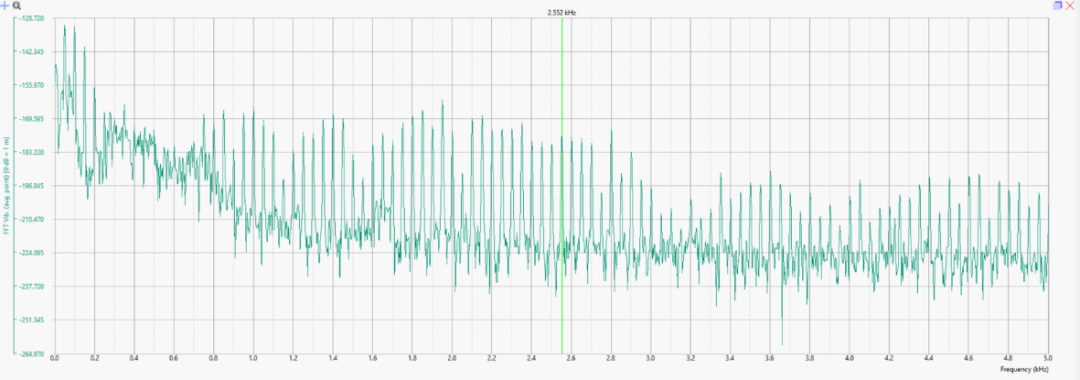Click the 4.0 tick on frequency axis
Screen dimensions: 1080x380
pyautogui.click(x=849, y=359)
